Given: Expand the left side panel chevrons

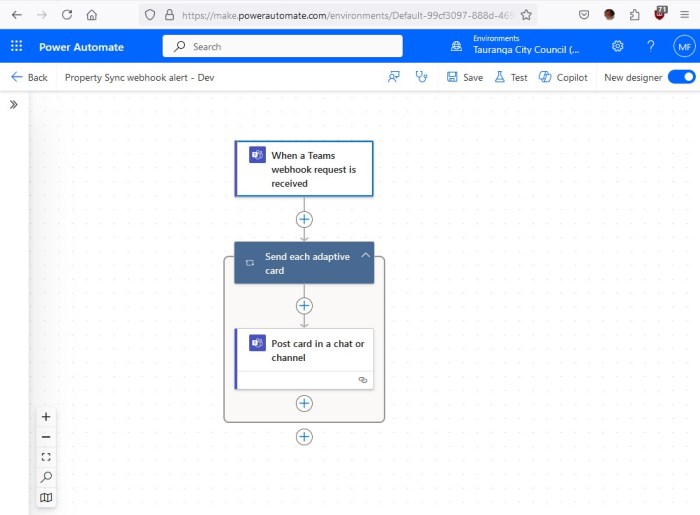Looking at the screenshot, I should pos(14,104).
